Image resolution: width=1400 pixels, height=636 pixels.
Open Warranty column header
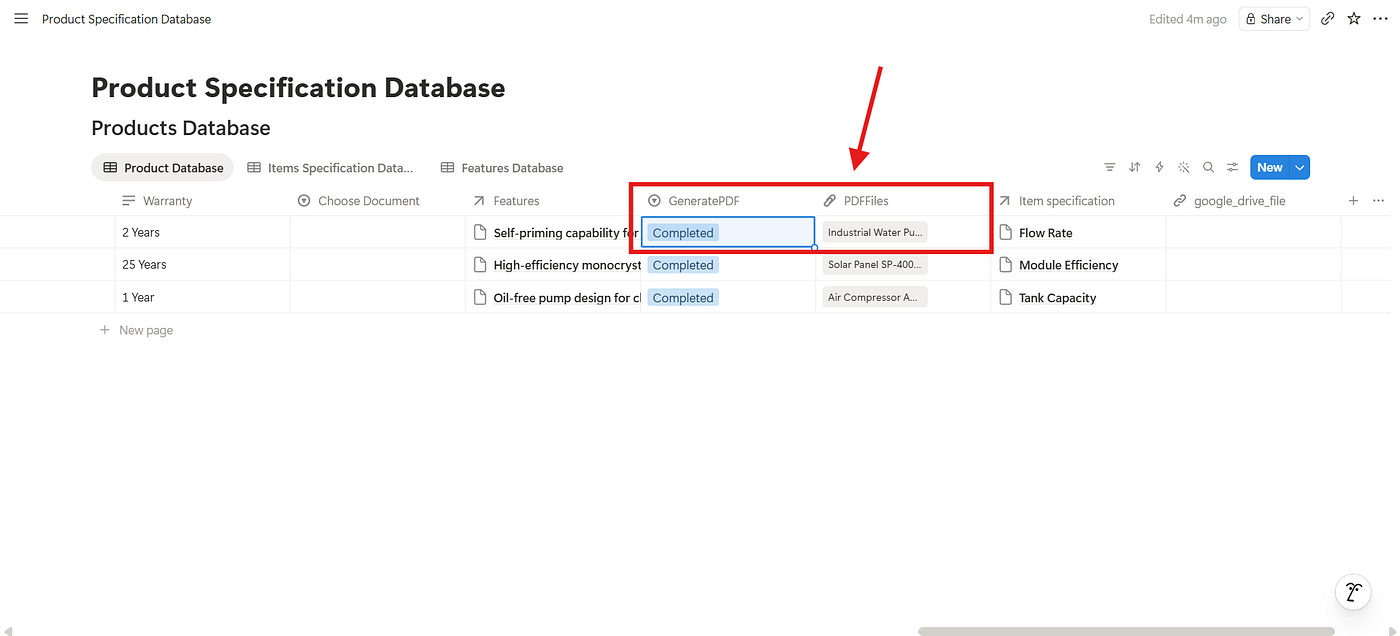(x=203, y=201)
